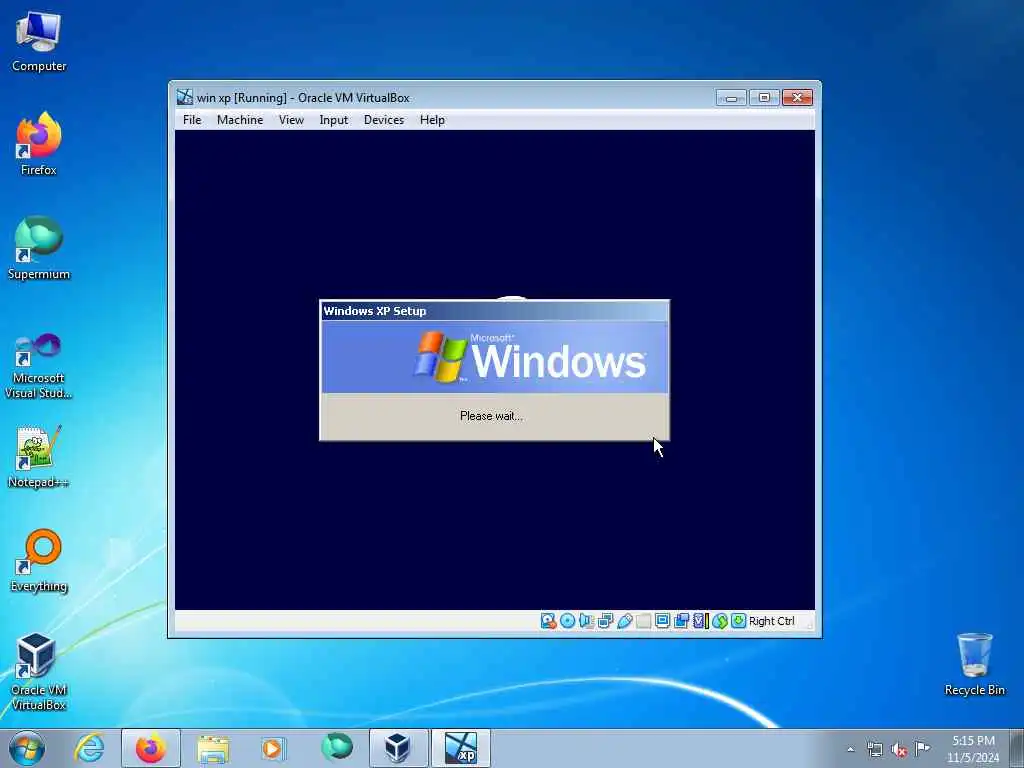Open the View menu in VirtualBox
This screenshot has height=768, width=1024.
(x=291, y=120)
